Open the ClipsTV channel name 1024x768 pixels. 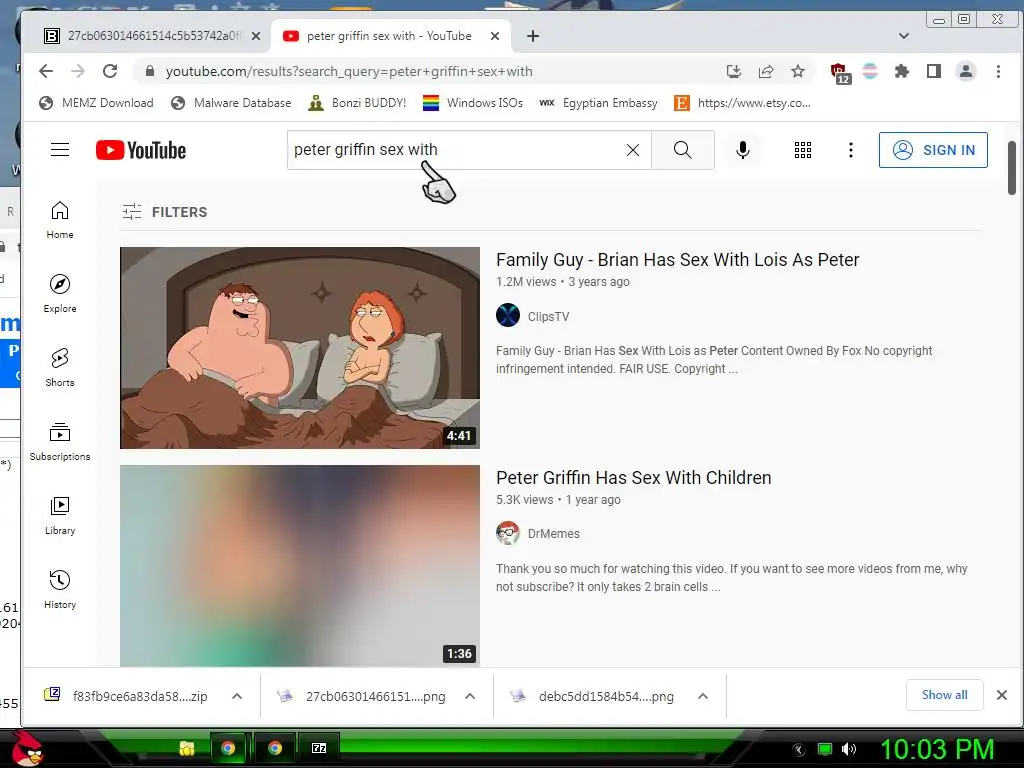point(548,316)
